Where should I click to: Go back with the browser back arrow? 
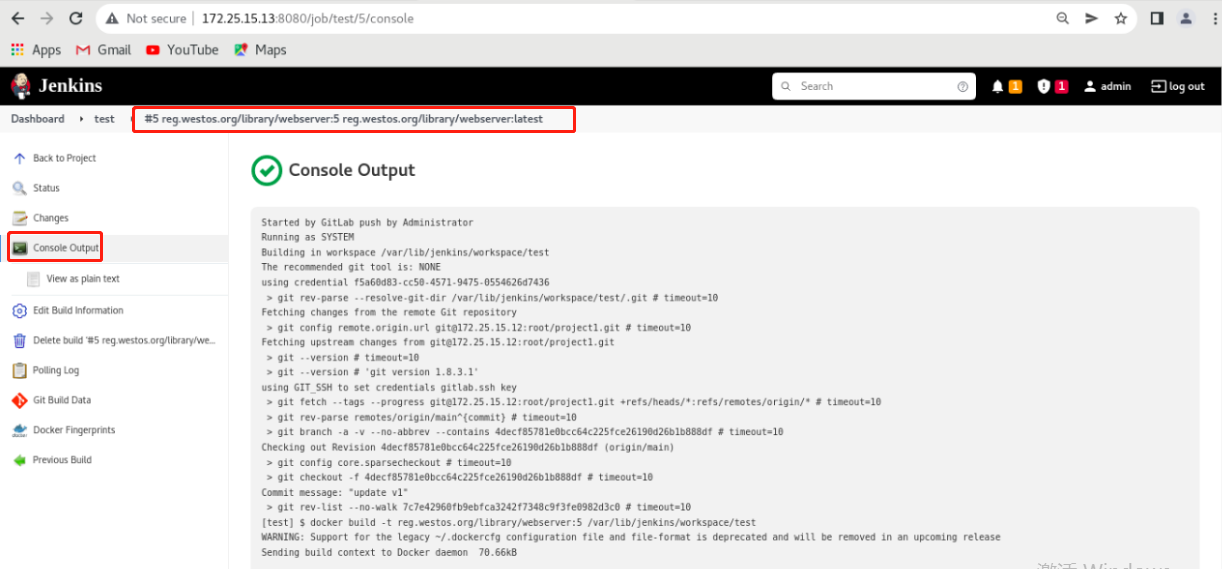18,19
